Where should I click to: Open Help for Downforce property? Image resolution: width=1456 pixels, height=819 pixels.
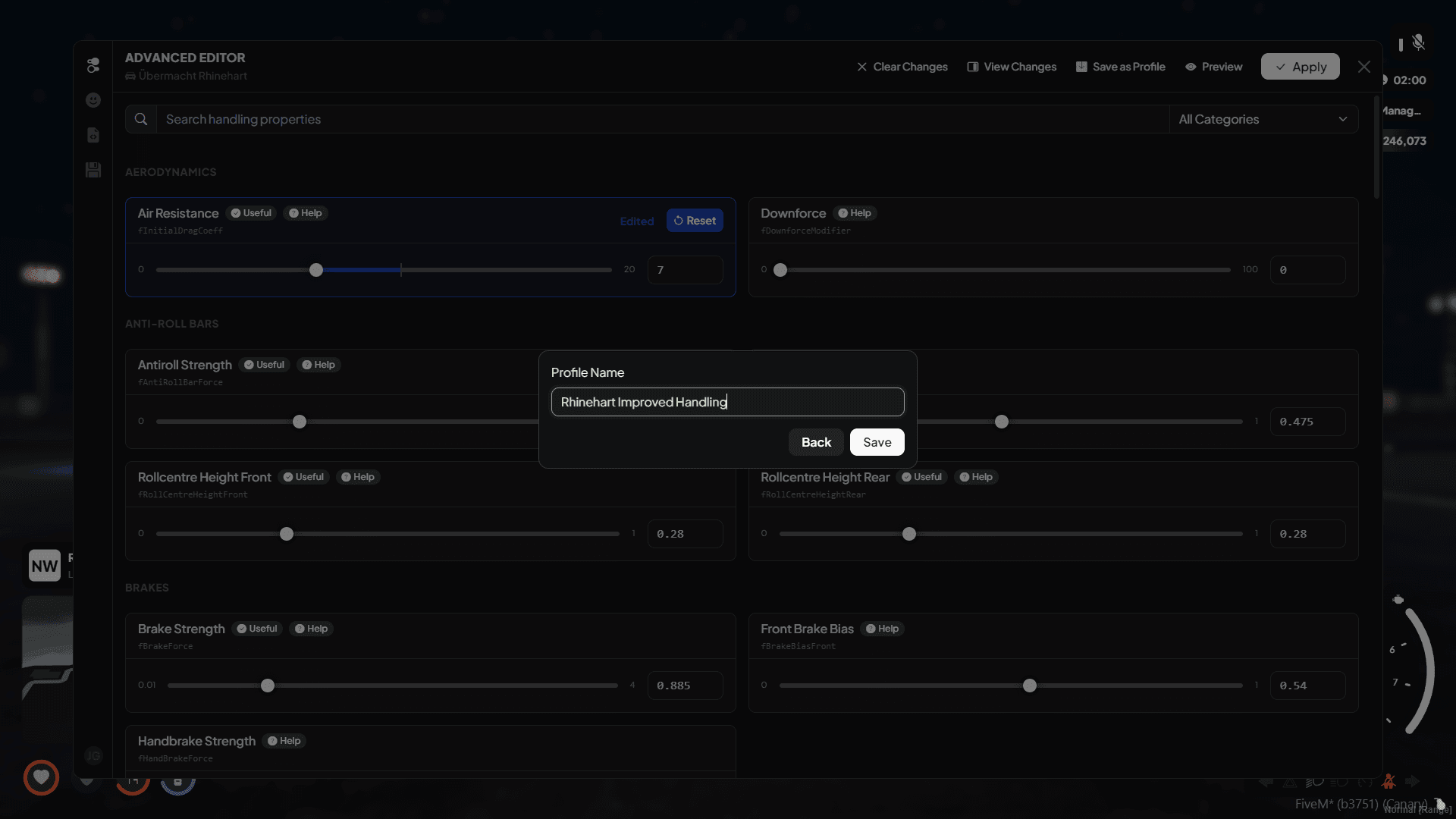click(855, 213)
